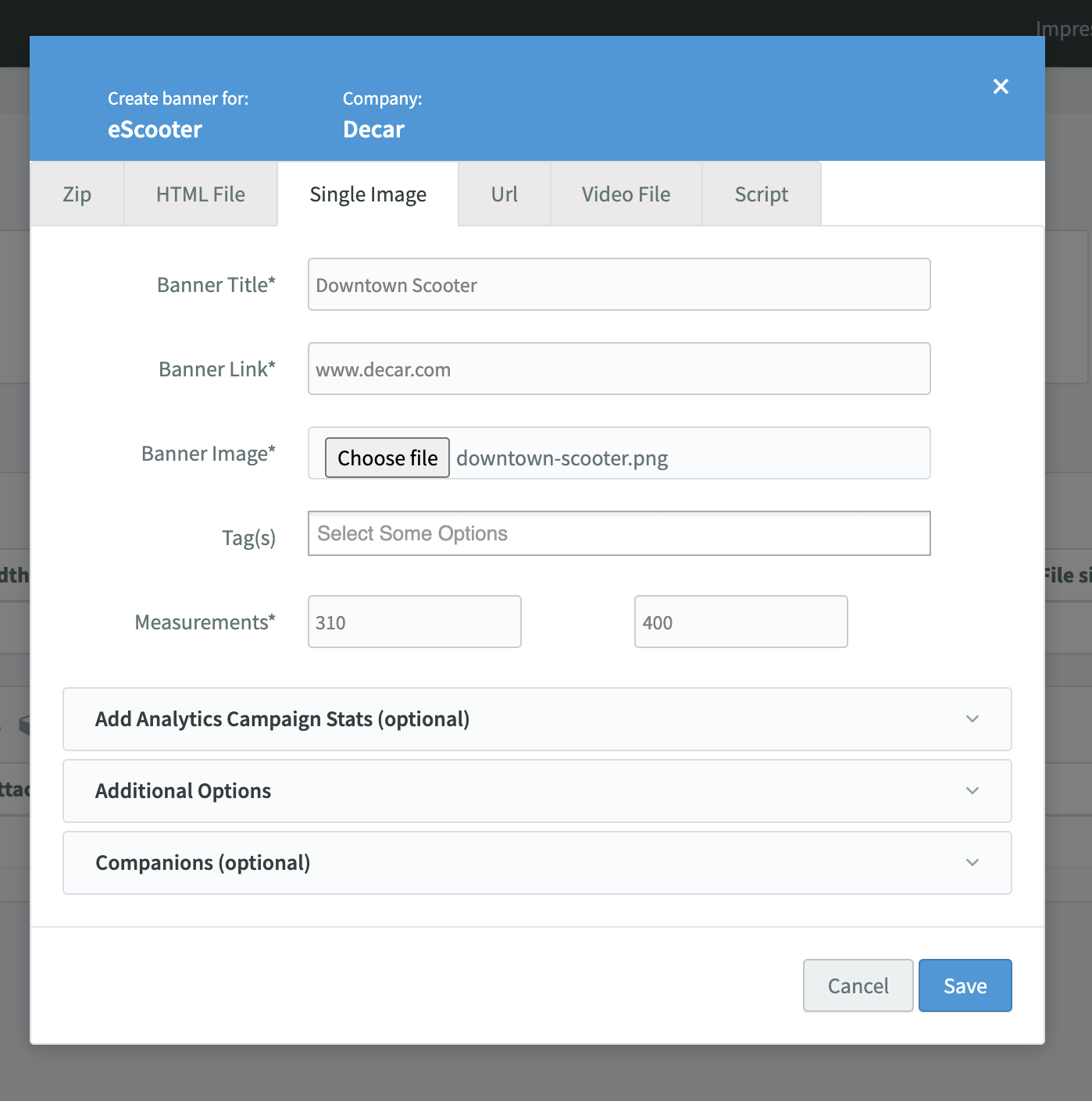This screenshot has height=1101, width=1092.
Task: Click the downtown-scooter.png file name
Action: click(x=562, y=458)
